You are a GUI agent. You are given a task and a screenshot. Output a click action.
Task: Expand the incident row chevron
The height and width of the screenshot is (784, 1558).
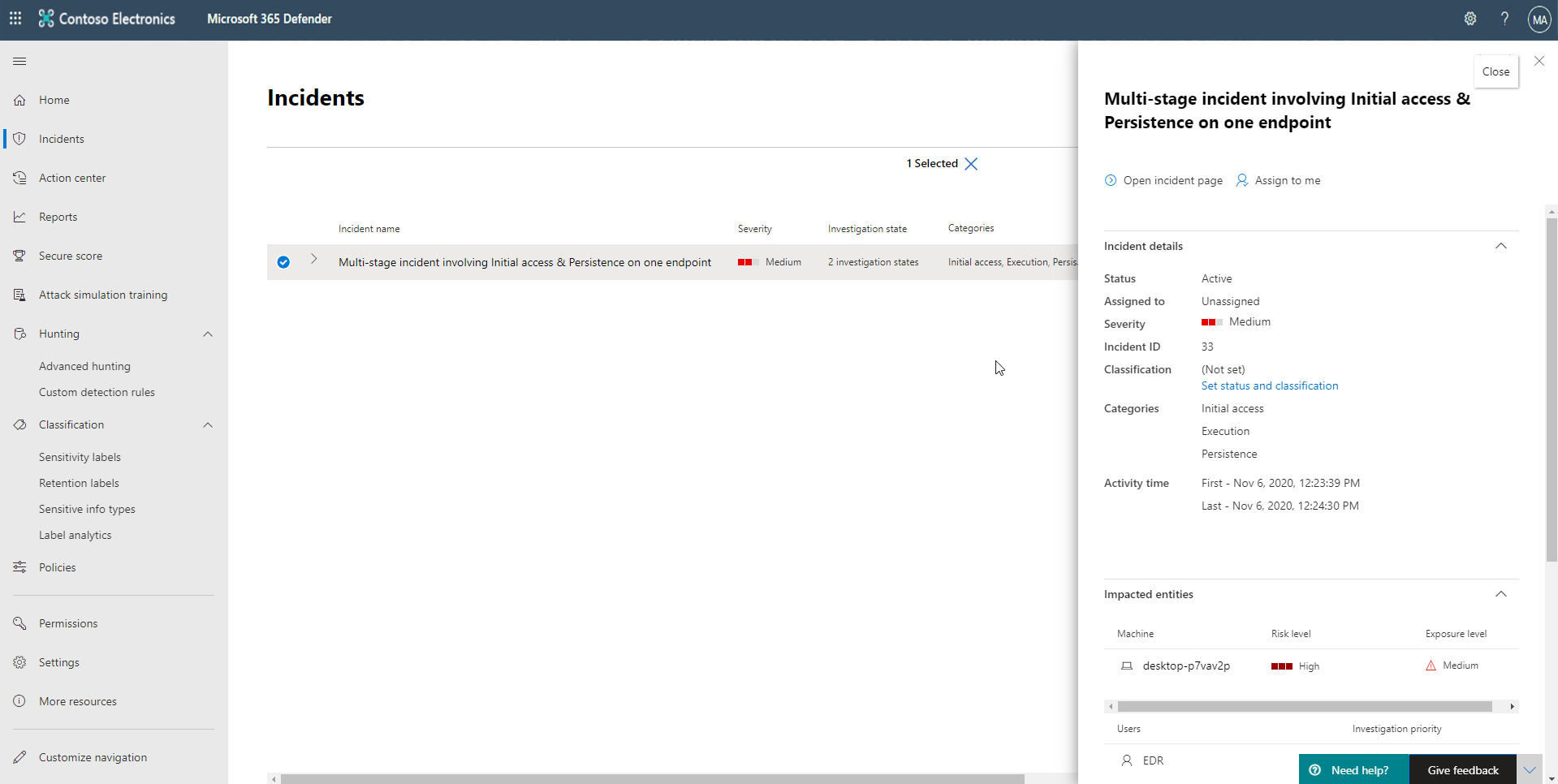[x=314, y=260]
